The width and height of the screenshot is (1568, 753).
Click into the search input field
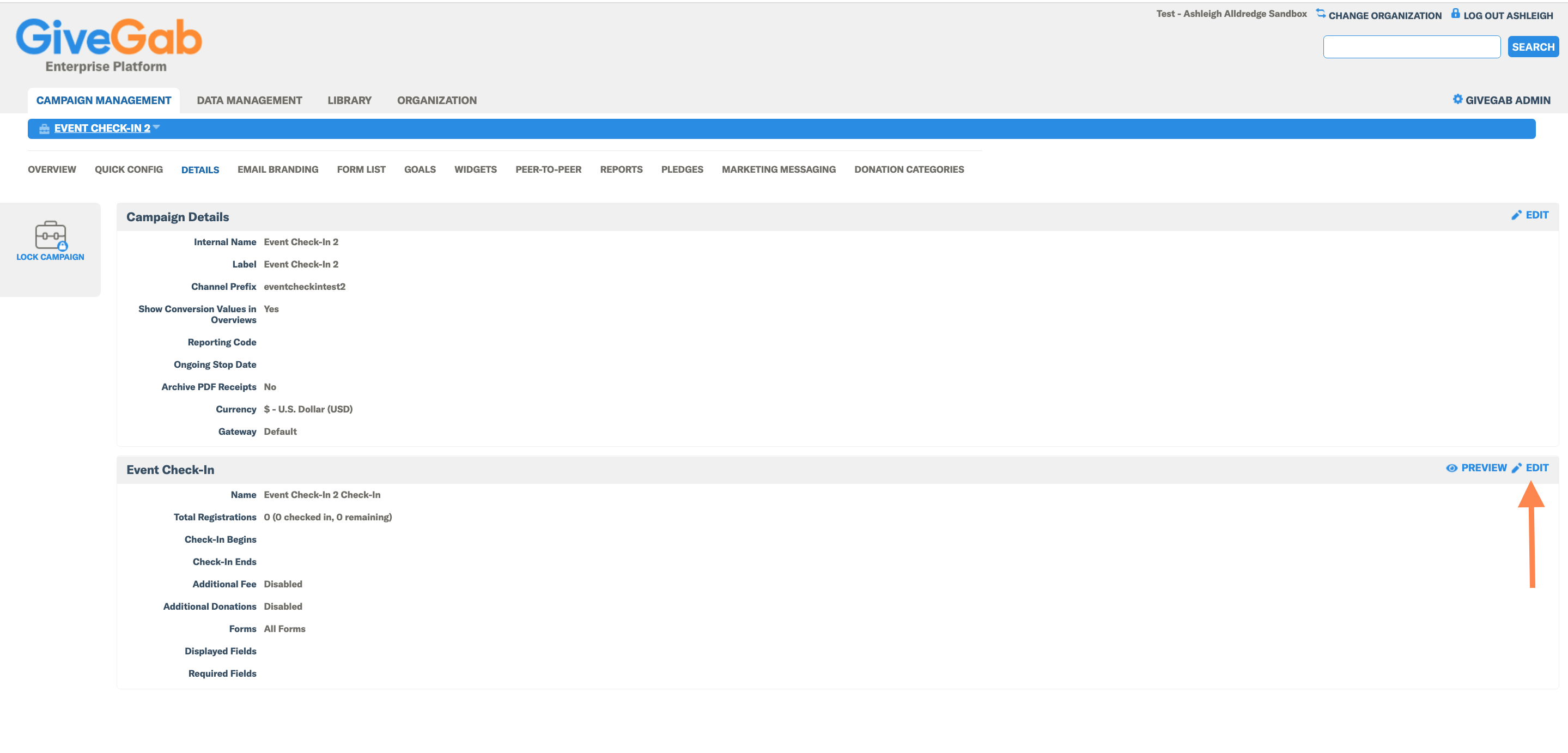tap(1412, 47)
